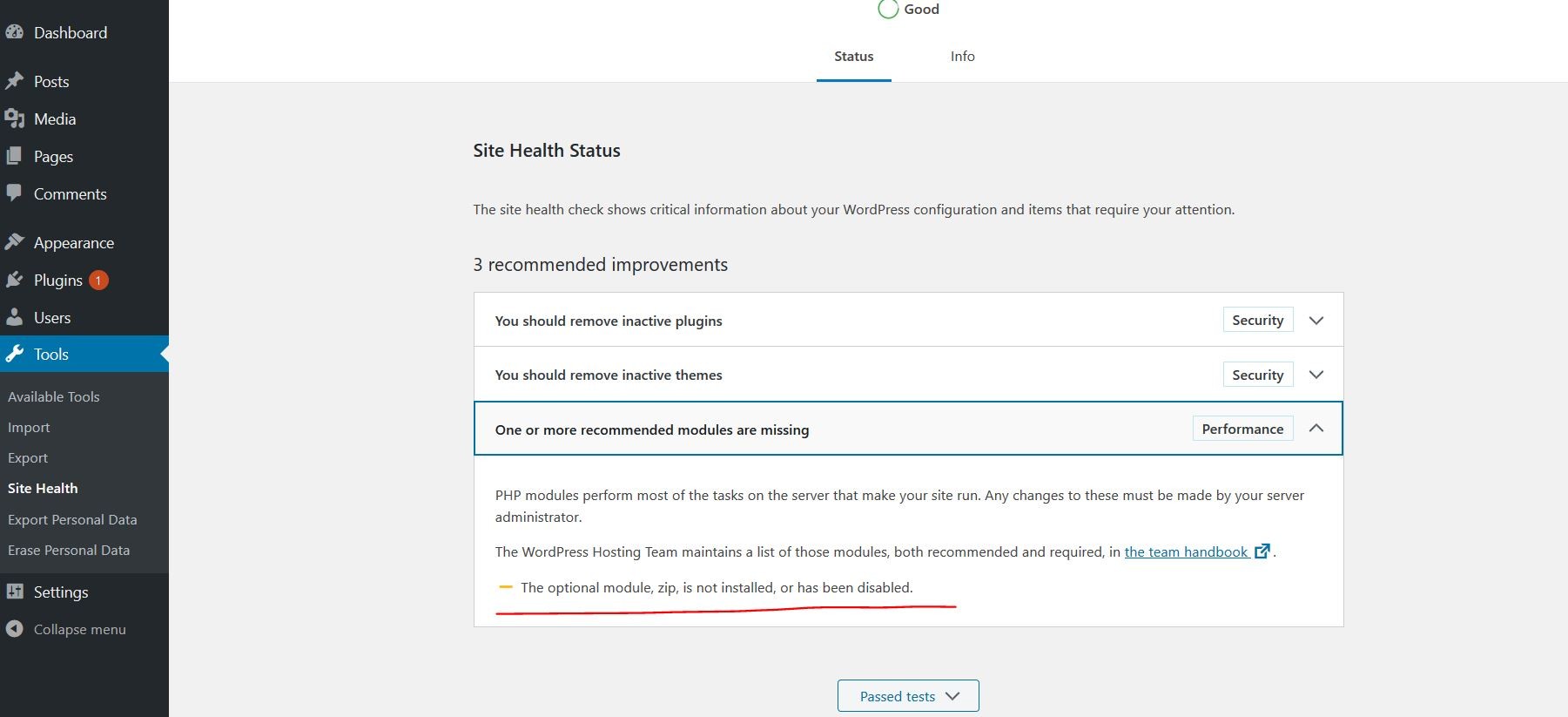This screenshot has height=717, width=1568.
Task: Click the Posts pushpin icon
Action: tap(14, 81)
